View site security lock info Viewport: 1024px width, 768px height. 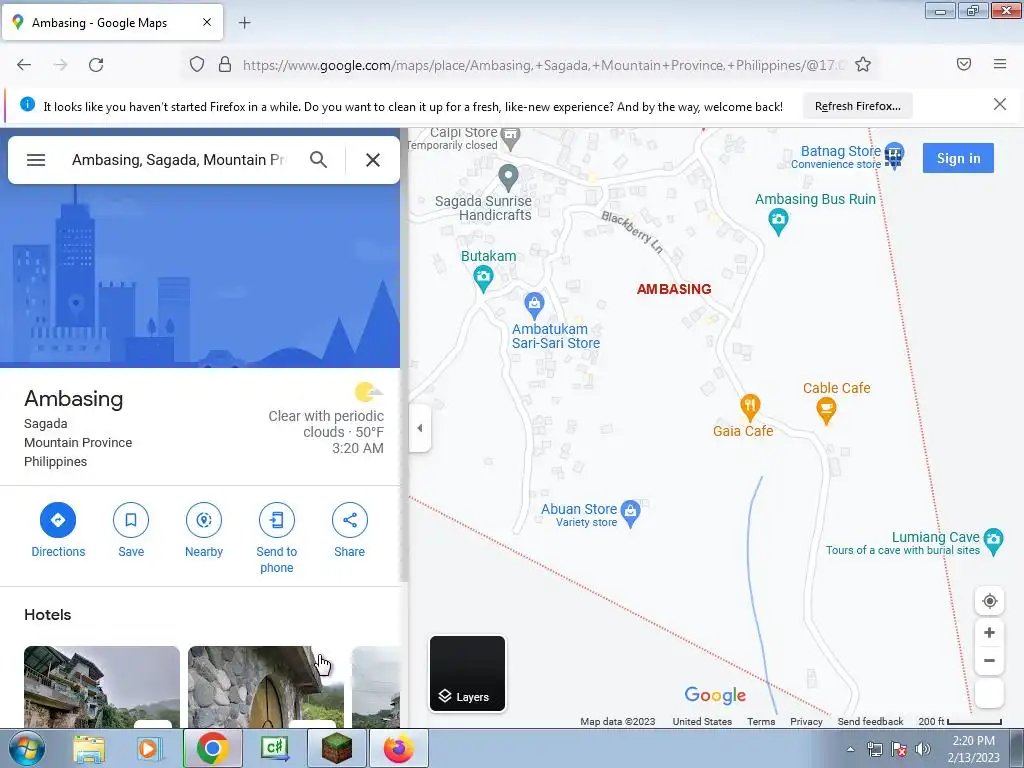(225, 65)
